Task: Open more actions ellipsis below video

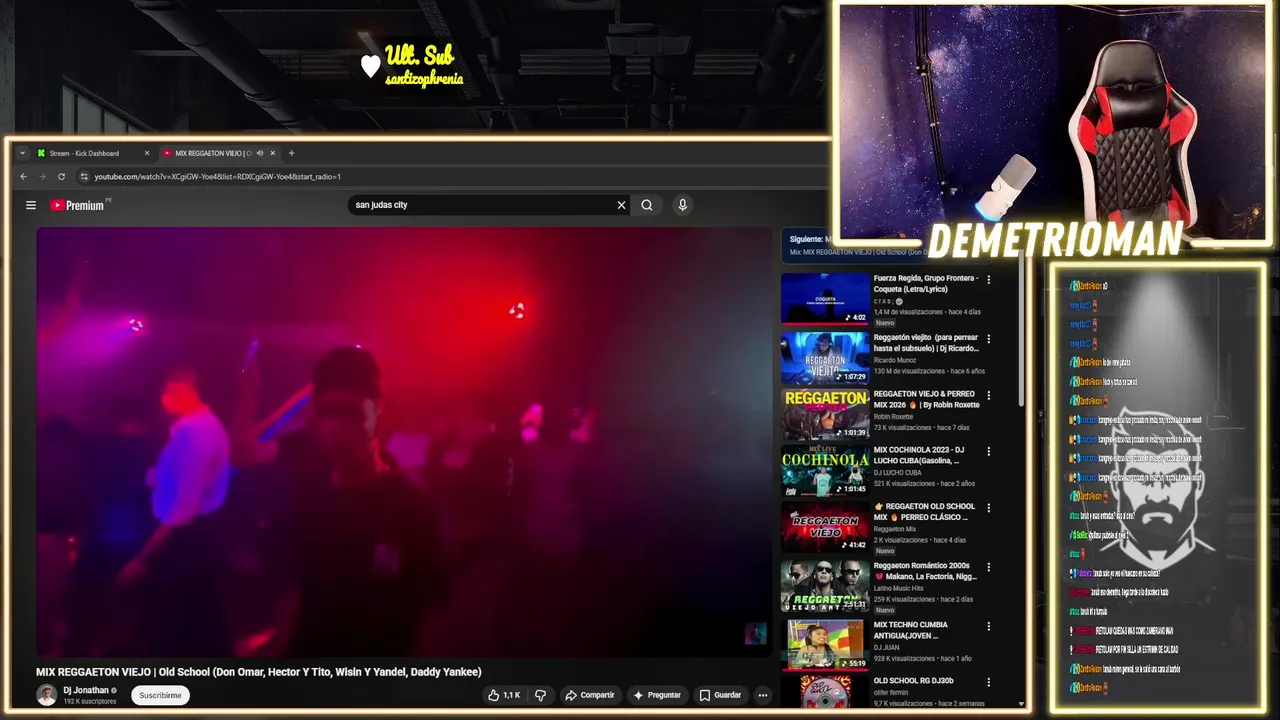Action: coord(763,695)
